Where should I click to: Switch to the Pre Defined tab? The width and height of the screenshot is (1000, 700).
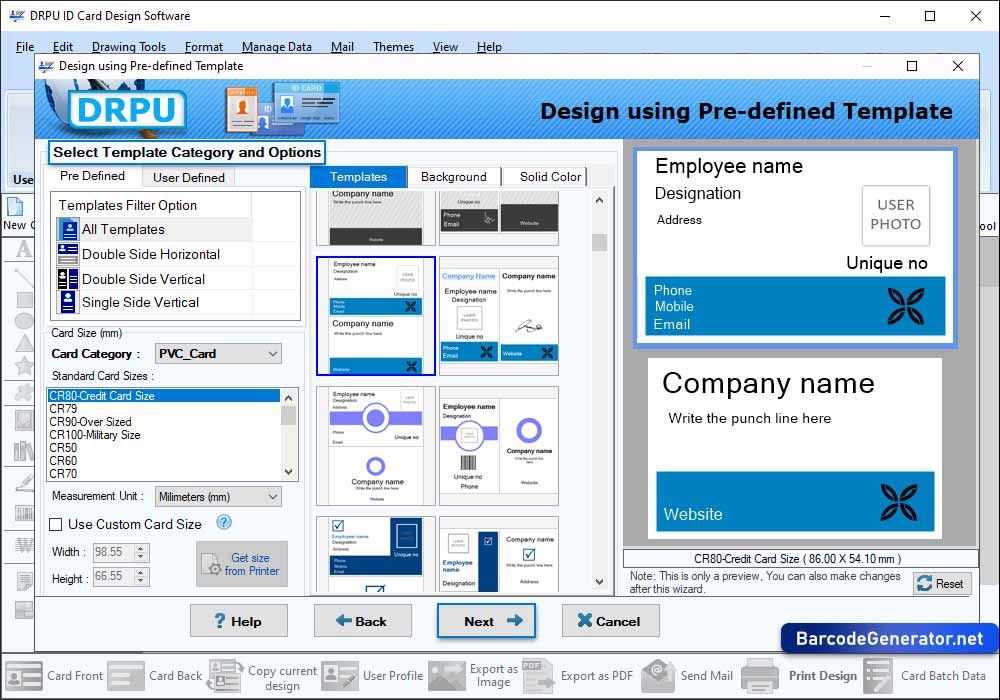click(x=92, y=176)
